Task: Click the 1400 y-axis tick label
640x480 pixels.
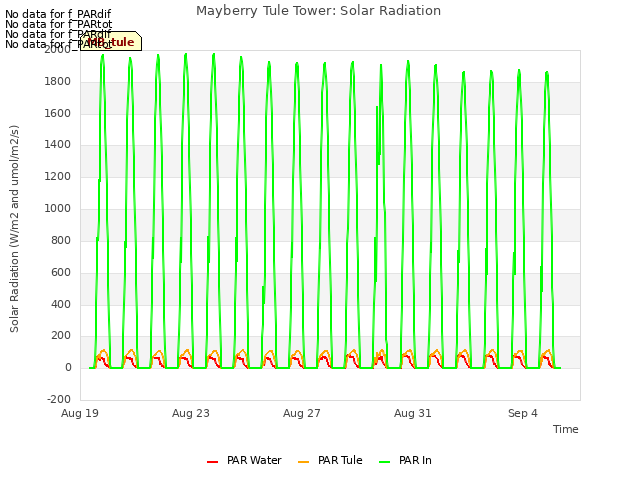Action: tap(58, 144)
